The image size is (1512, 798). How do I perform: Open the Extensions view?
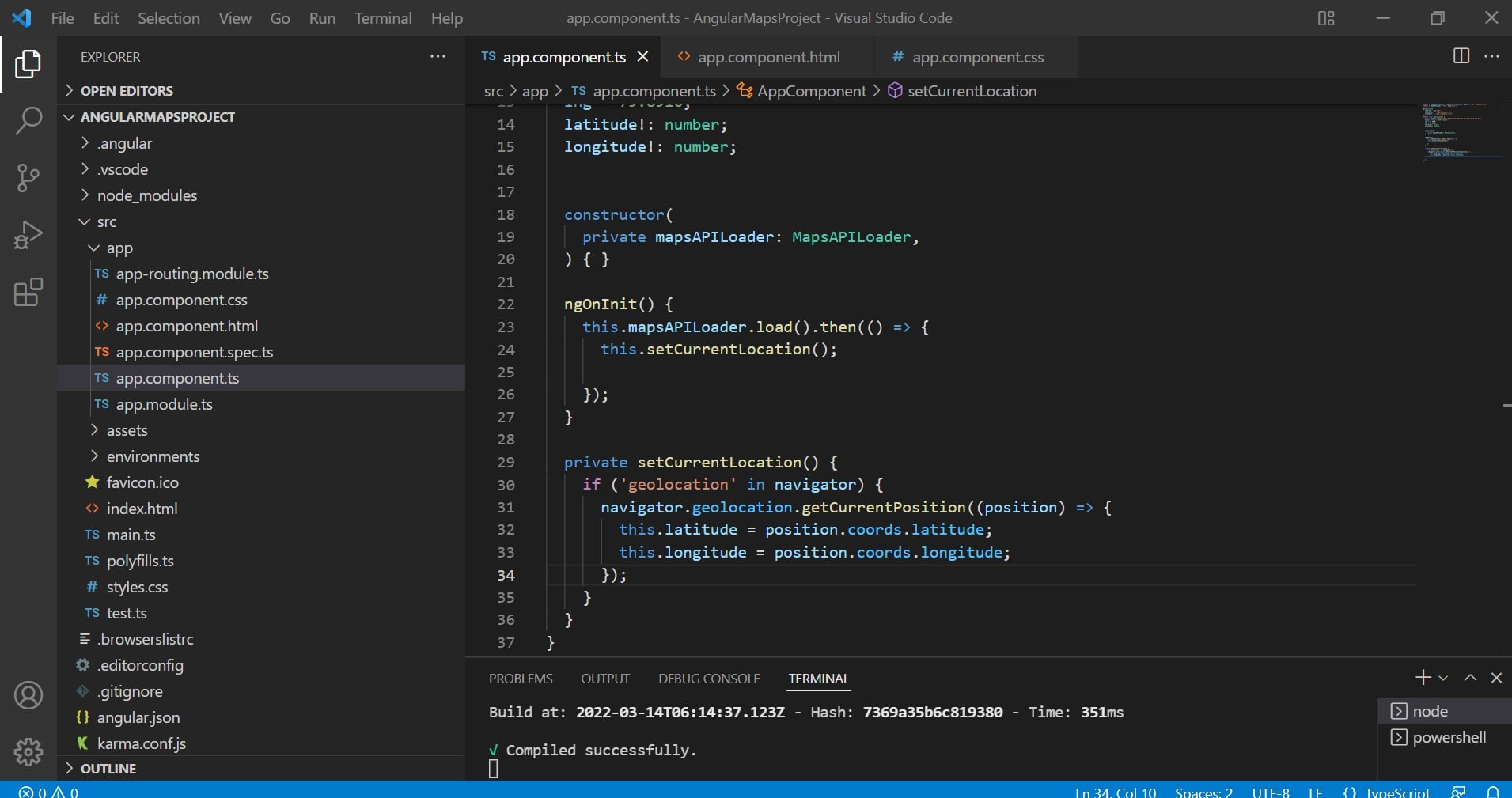28,293
